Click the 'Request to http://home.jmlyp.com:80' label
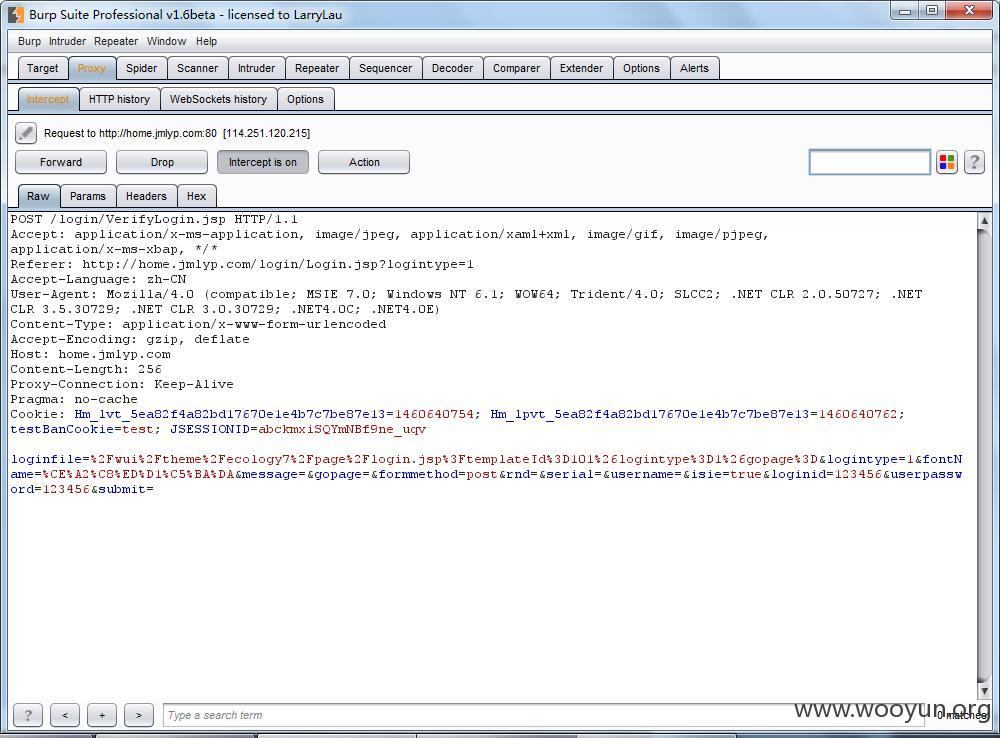The image size is (1000, 738). 130,133
